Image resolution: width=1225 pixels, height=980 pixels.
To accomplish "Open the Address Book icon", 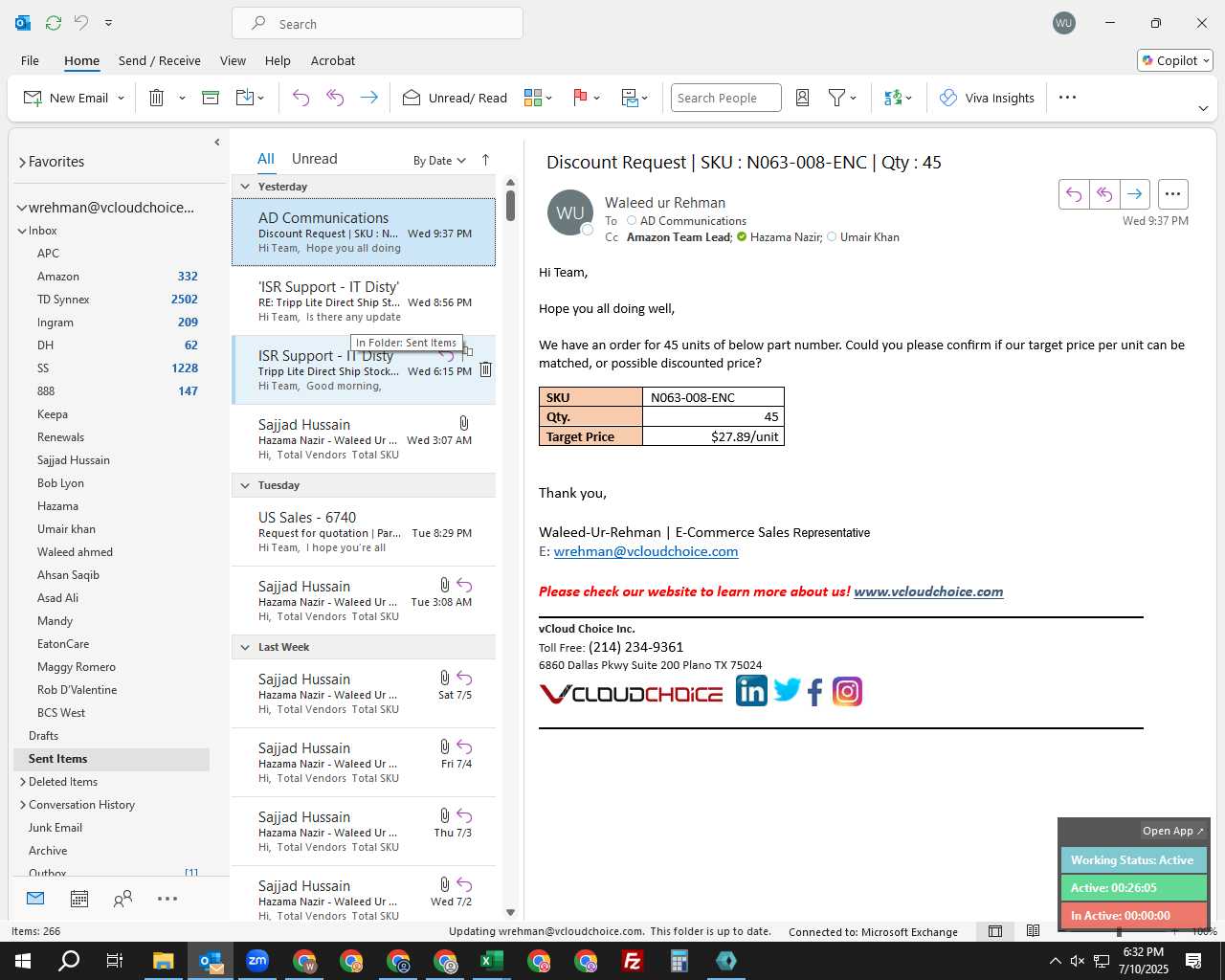I will coord(803,98).
